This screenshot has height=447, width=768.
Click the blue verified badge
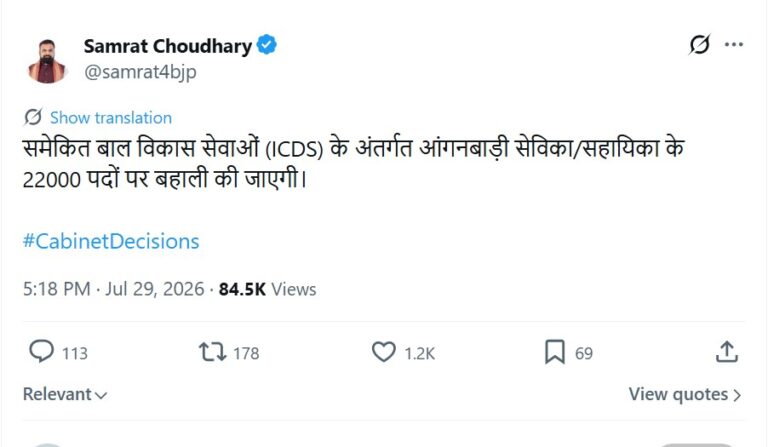click(267, 45)
